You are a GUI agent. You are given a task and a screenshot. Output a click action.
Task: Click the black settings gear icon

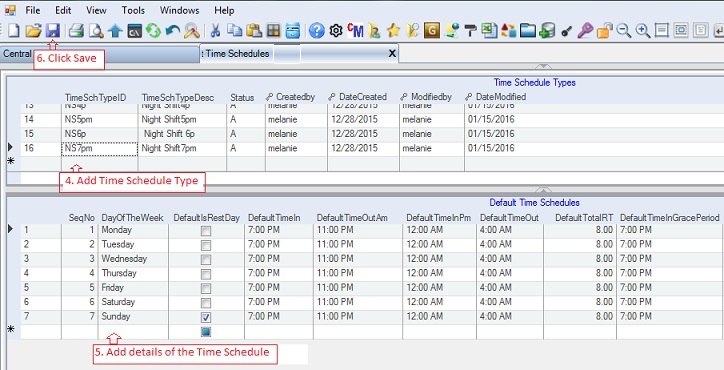[x=336, y=31]
